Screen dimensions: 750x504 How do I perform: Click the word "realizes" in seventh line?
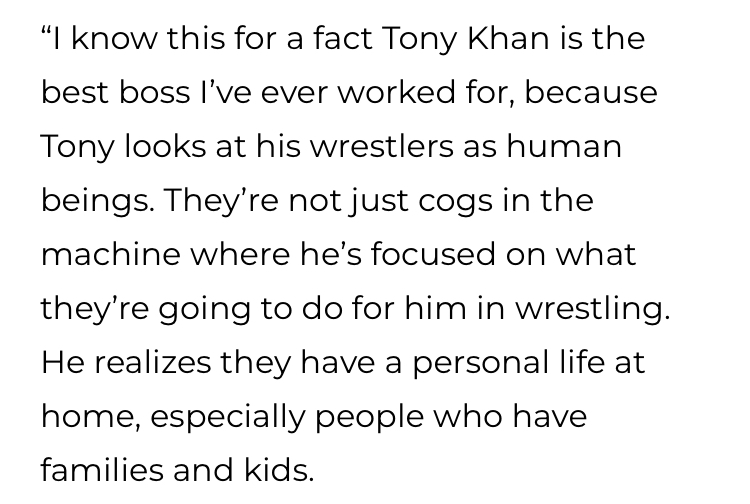152,362
